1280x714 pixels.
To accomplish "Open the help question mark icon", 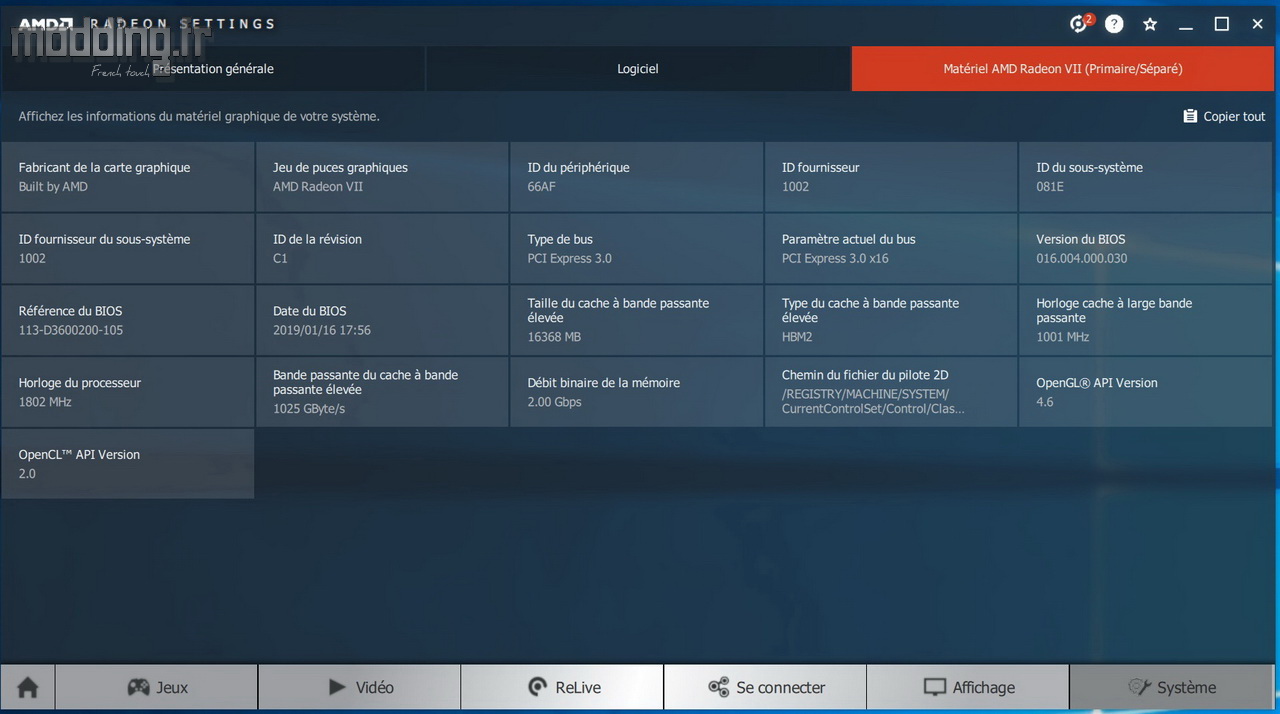I will click(x=1114, y=24).
